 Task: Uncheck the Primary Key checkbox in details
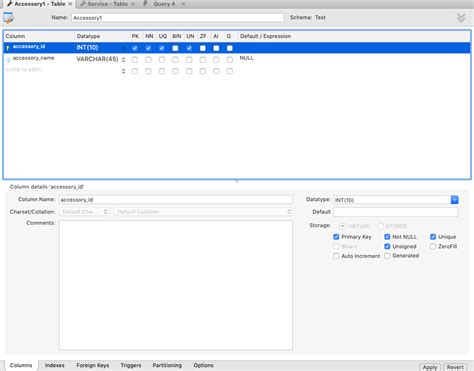coord(336,237)
